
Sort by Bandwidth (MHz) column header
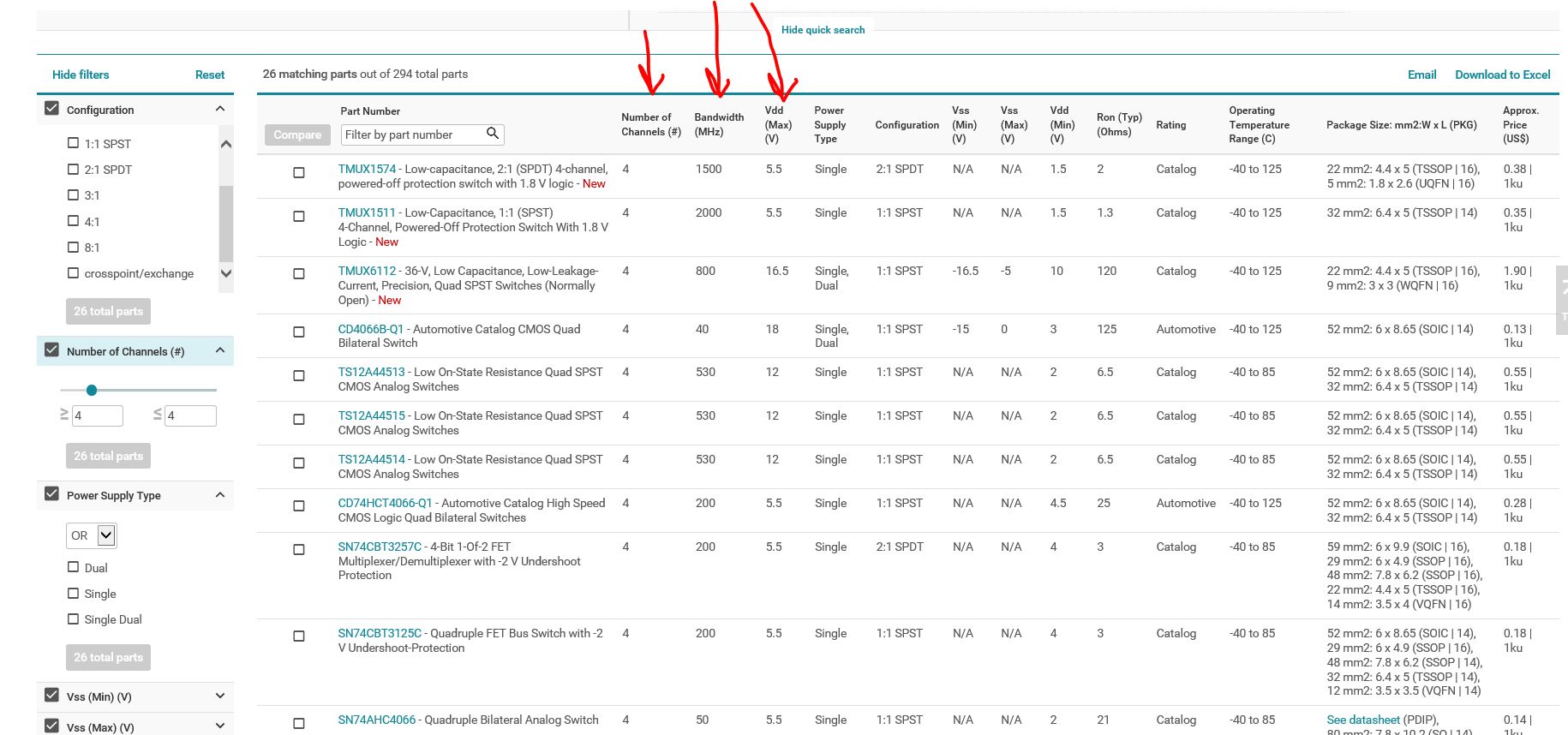tap(719, 124)
